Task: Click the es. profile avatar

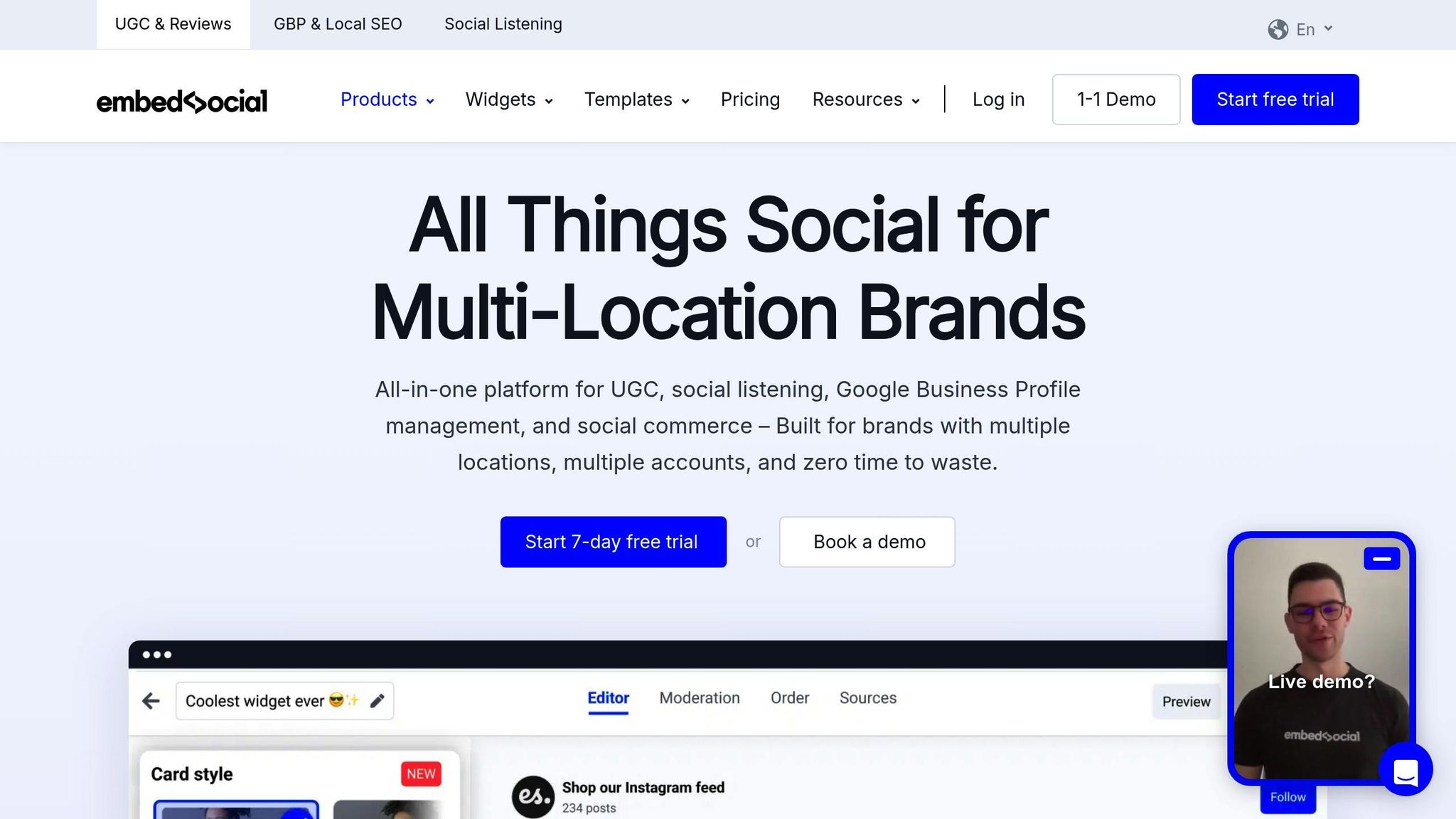Action: click(532, 796)
